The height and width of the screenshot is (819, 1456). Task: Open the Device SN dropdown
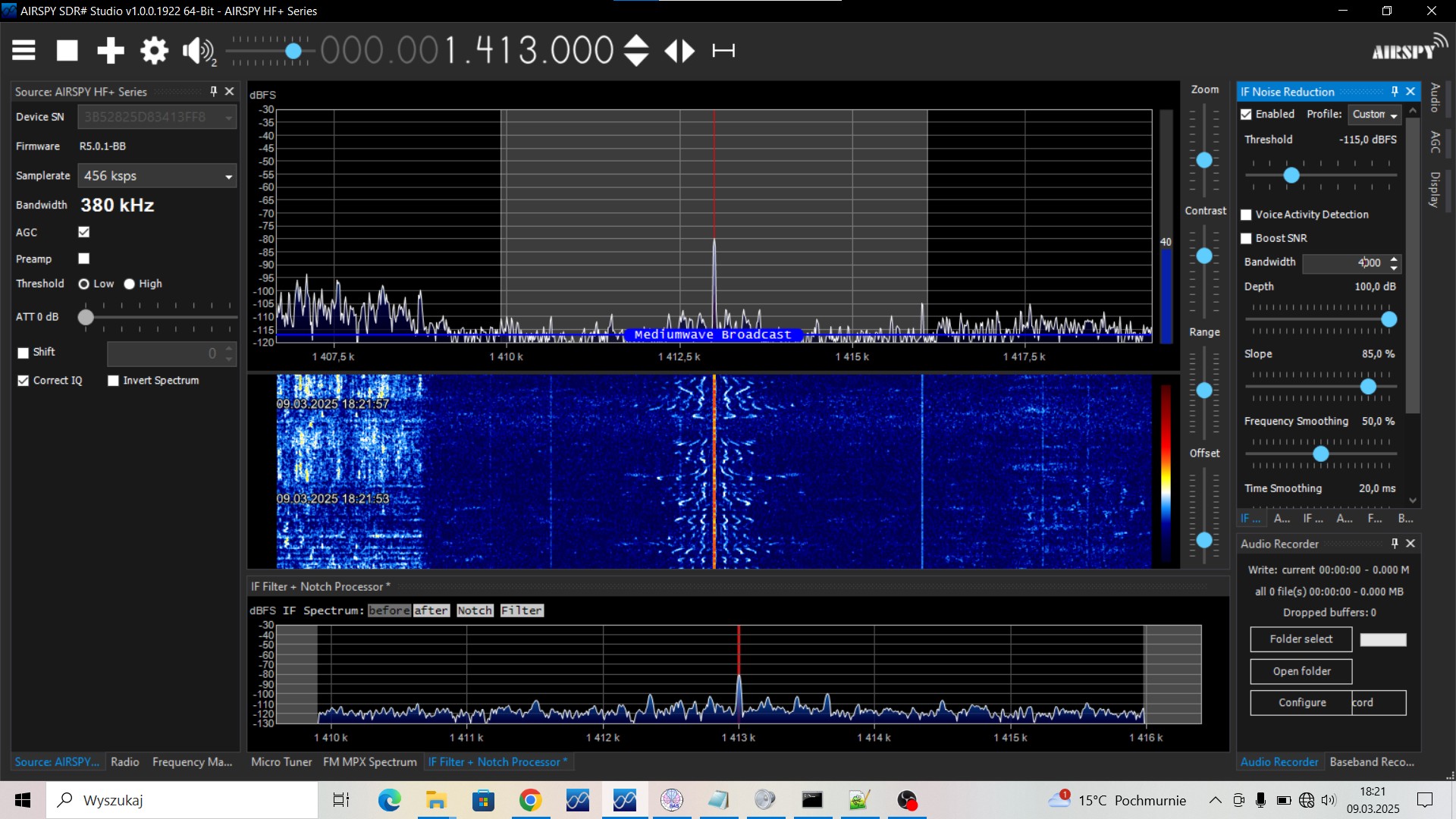pyautogui.click(x=157, y=118)
